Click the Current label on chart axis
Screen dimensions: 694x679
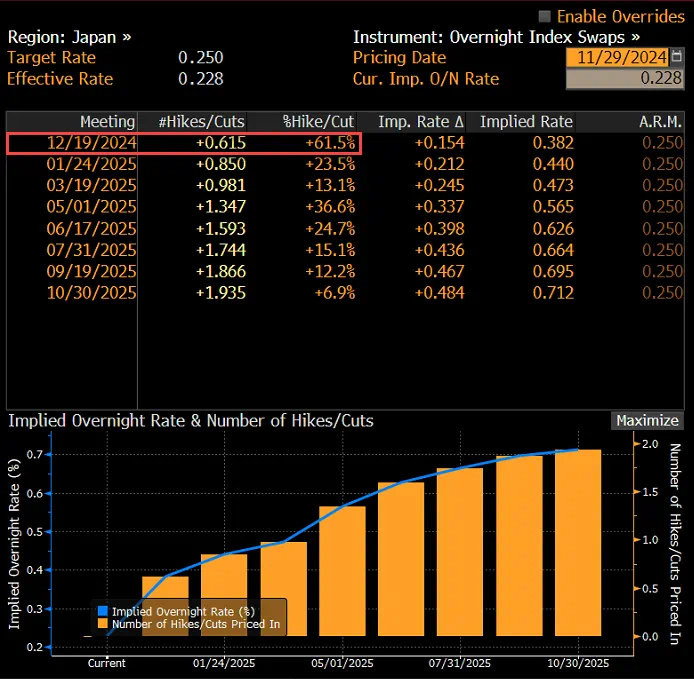pyautogui.click(x=106, y=663)
